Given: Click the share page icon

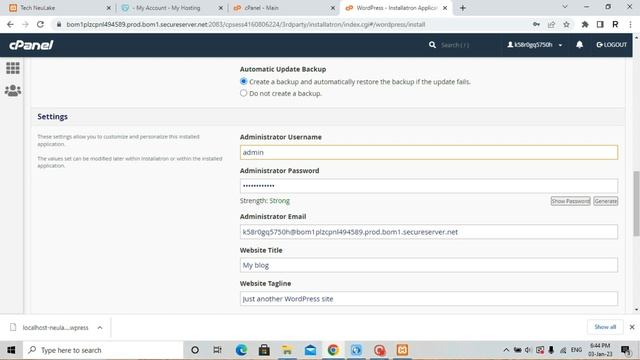Looking at the screenshot, I should [x=551, y=24].
